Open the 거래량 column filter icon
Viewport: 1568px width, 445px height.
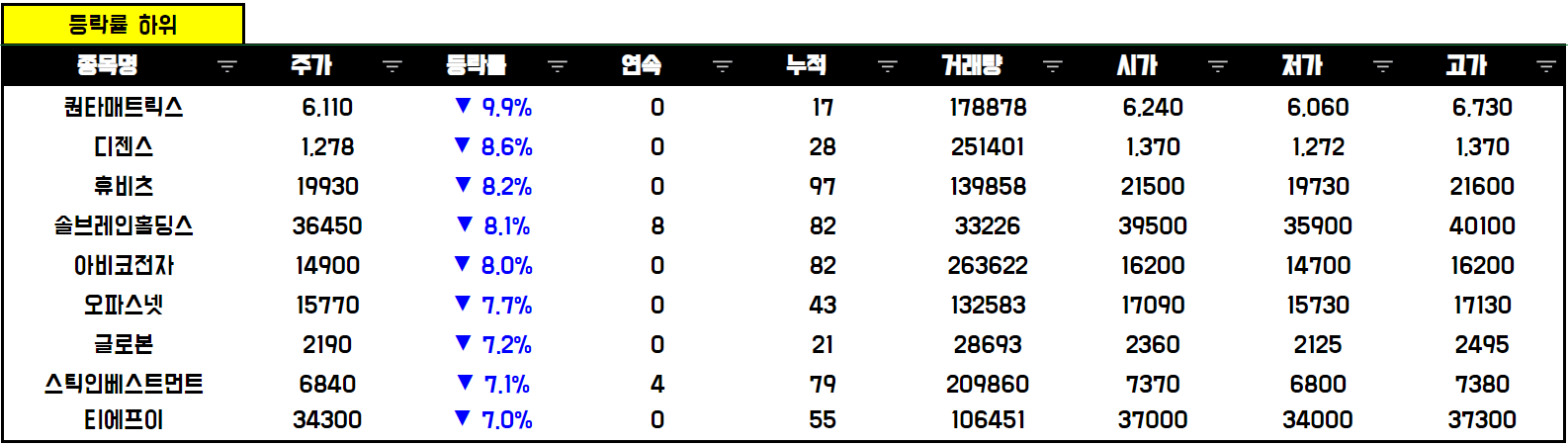point(1053,66)
